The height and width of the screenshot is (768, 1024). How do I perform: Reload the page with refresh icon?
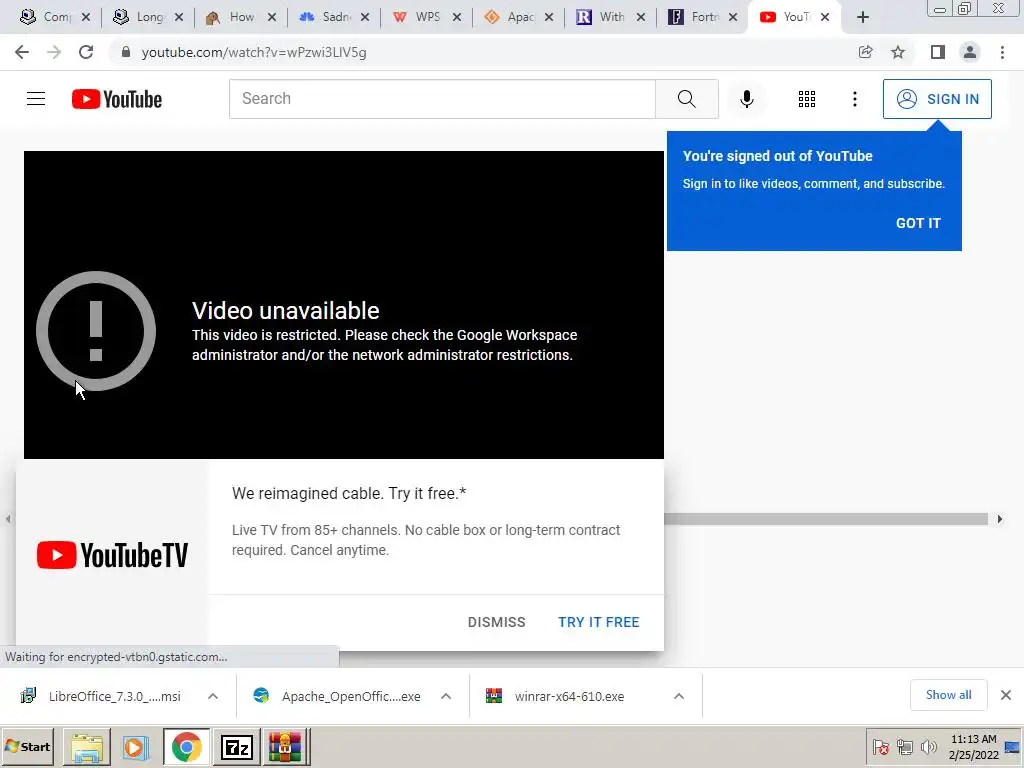(86, 52)
